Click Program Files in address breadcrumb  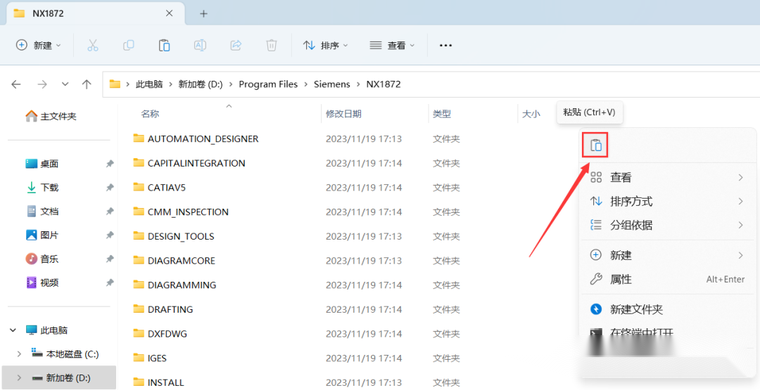pyautogui.click(x=268, y=84)
